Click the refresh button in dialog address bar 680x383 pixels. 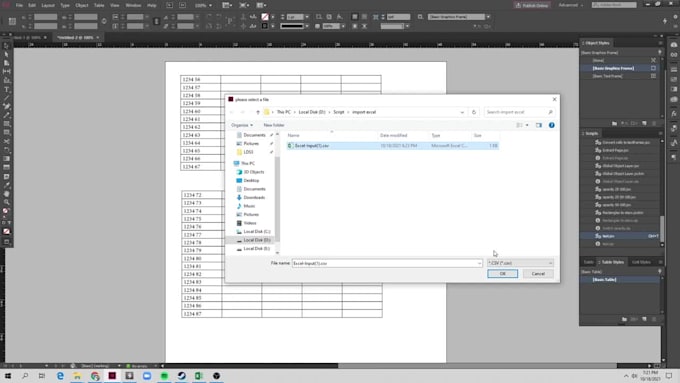[474, 112]
